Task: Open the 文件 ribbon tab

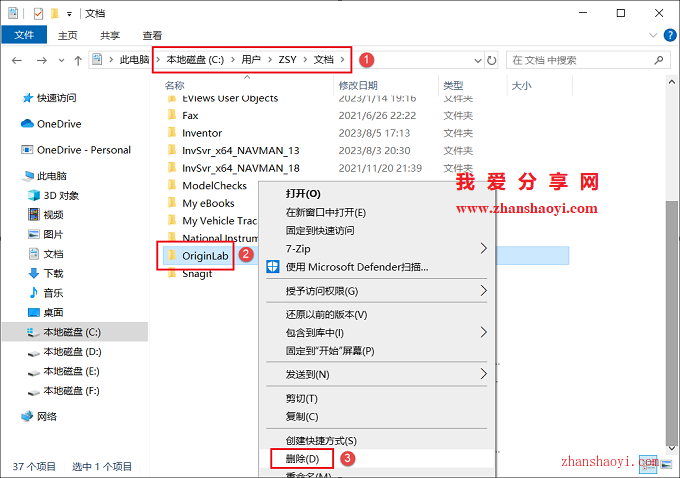Action: pyautogui.click(x=24, y=35)
